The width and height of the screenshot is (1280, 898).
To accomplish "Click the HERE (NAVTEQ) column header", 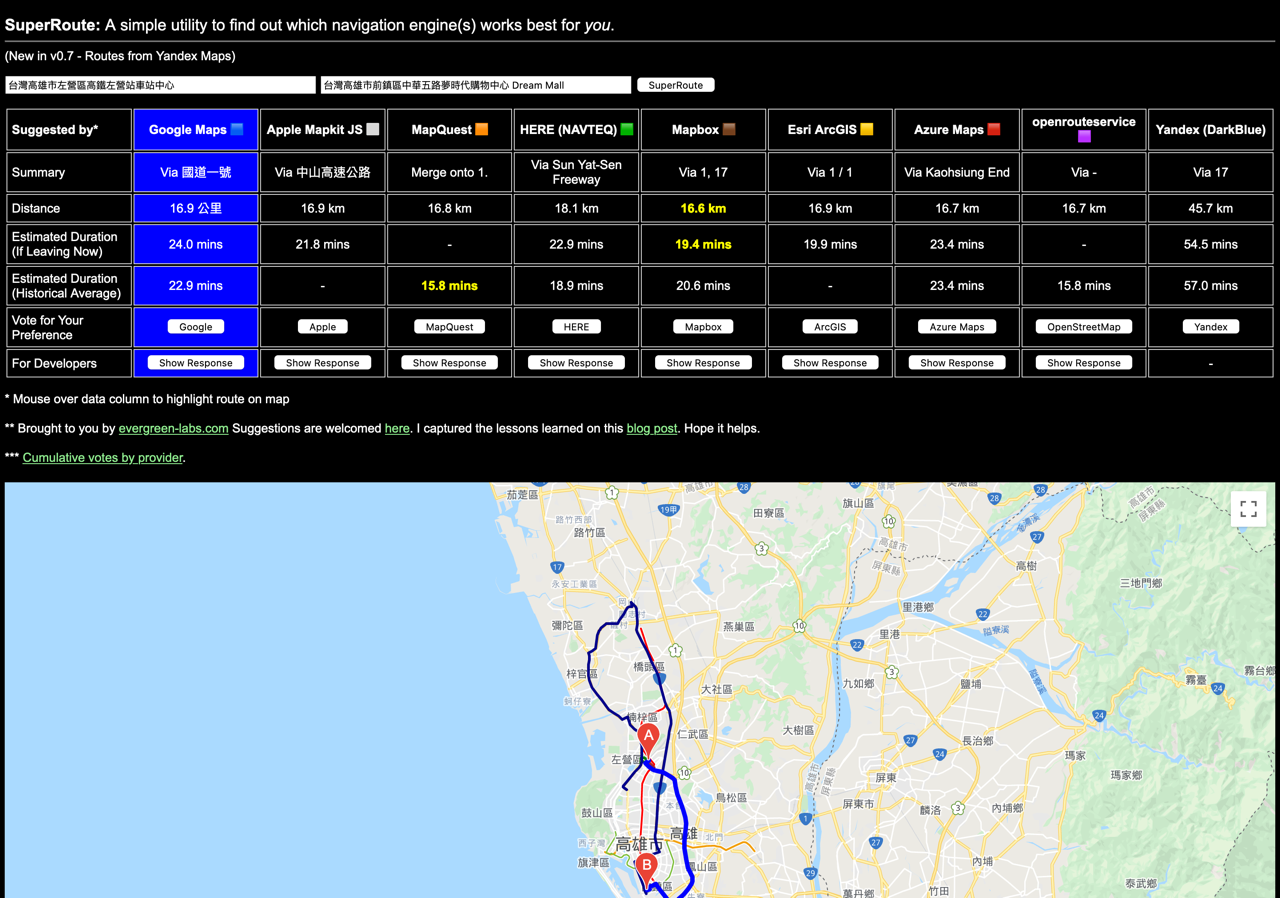I will [x=577, y=130].
